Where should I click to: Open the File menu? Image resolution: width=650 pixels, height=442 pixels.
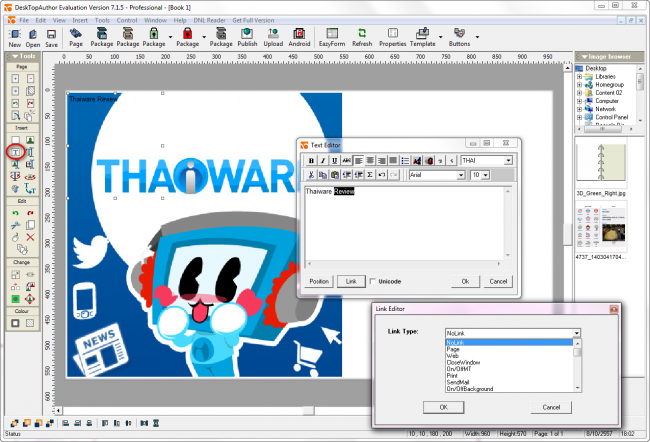[24, 20]
